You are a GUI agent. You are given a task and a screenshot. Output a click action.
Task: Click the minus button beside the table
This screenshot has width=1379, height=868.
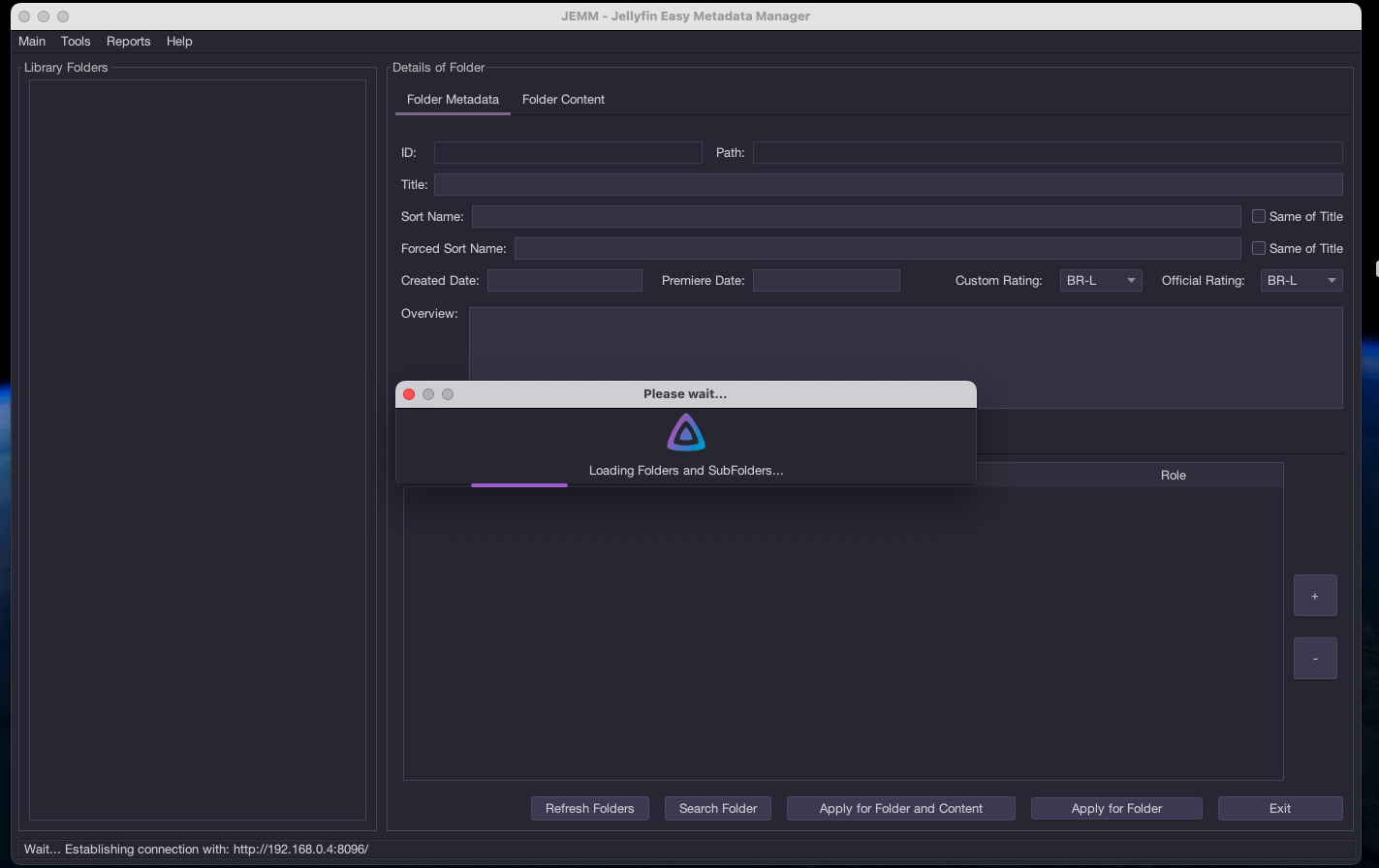(x=1315, y=659)
